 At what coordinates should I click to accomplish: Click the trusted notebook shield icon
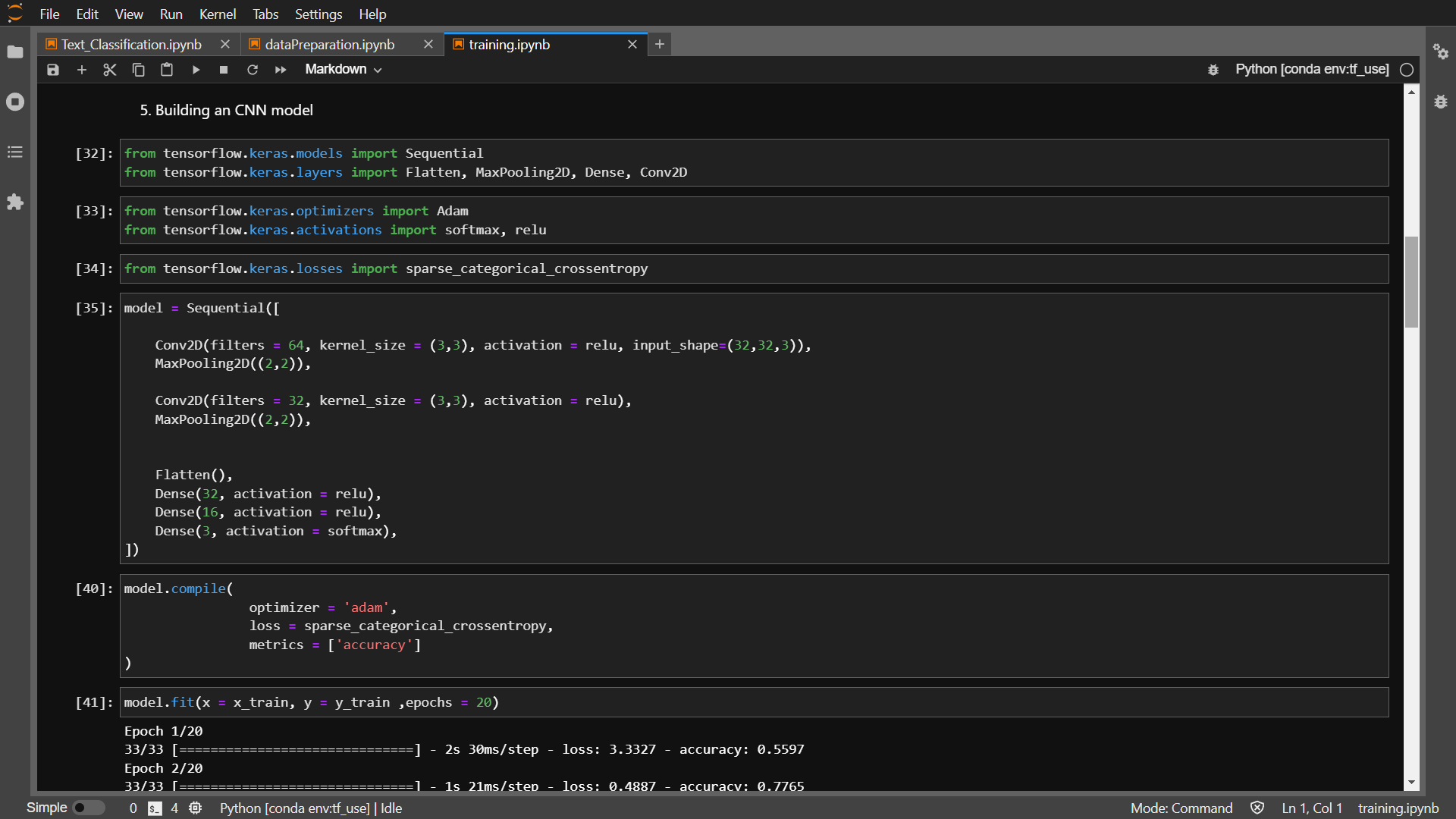pyautogui.click(x=1257, y=808)
